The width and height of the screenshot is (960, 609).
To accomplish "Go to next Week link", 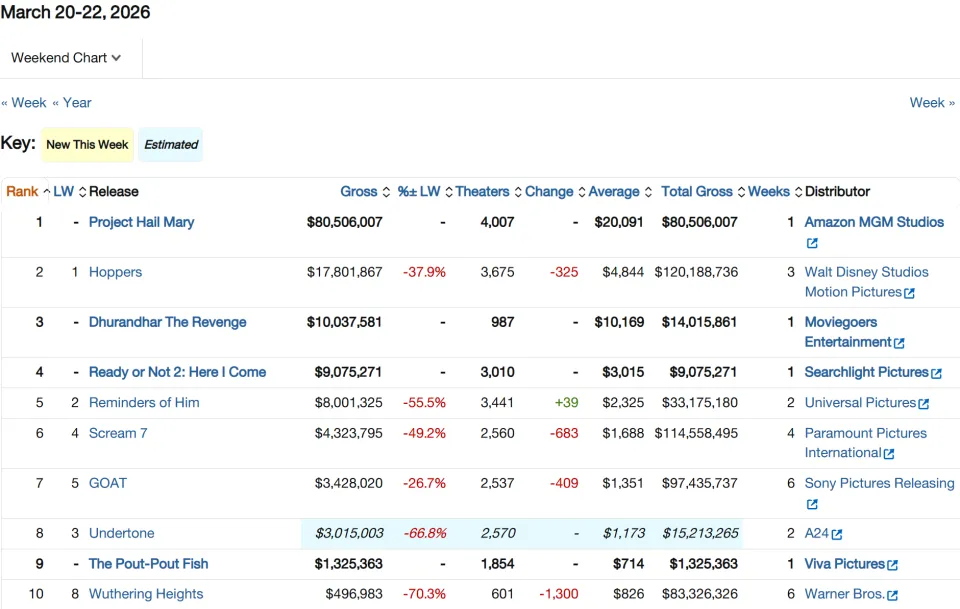I will tap(932, 103).
